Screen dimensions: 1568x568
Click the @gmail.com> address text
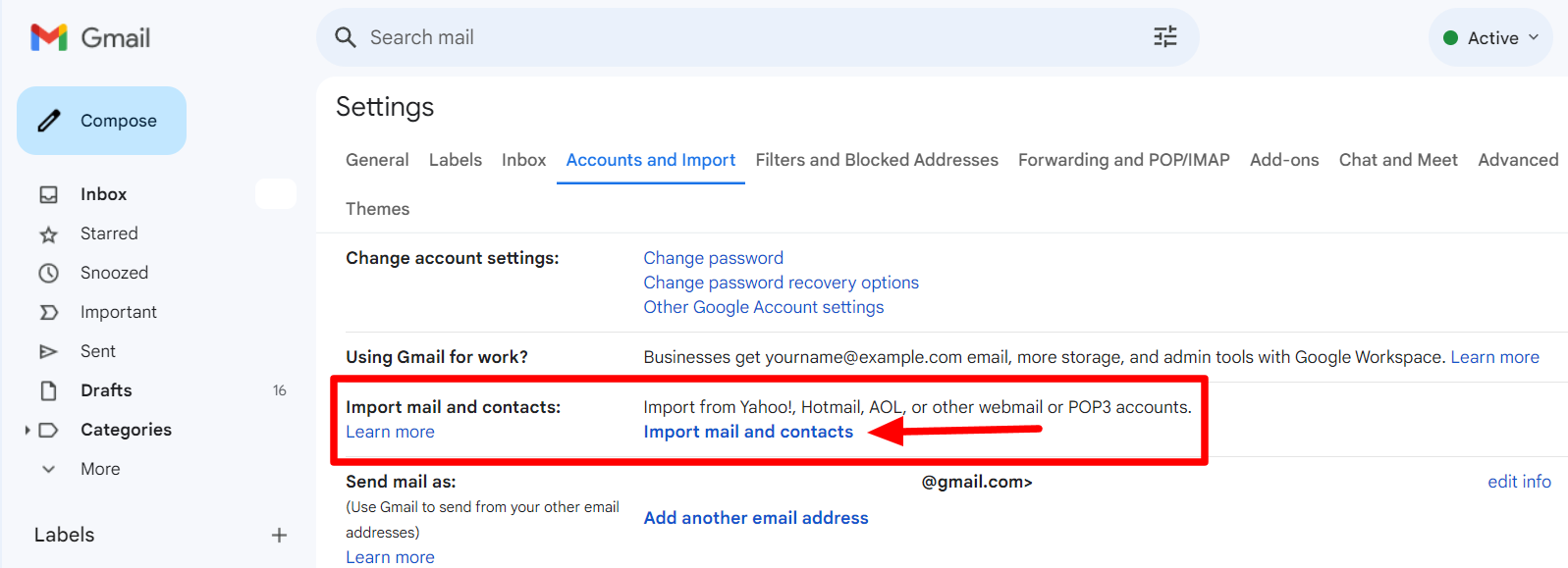coord(977,482)
